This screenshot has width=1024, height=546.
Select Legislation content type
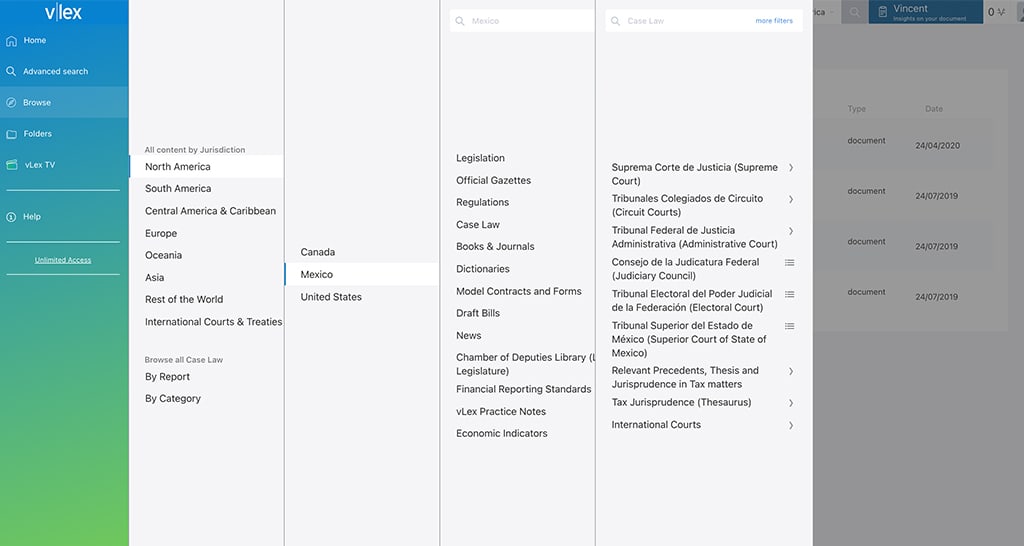480,158
